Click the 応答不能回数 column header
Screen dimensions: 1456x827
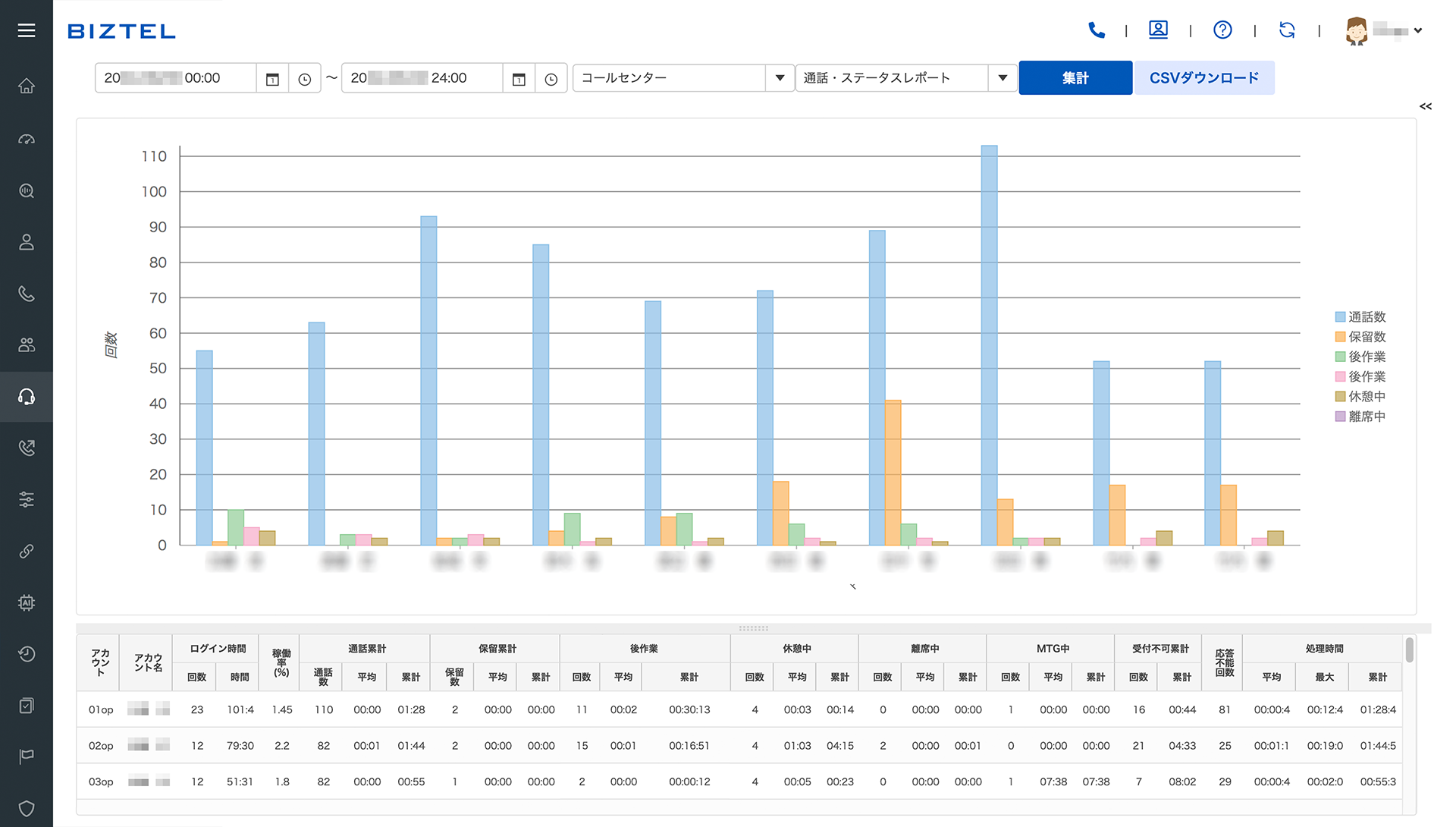click(1223, 662)
